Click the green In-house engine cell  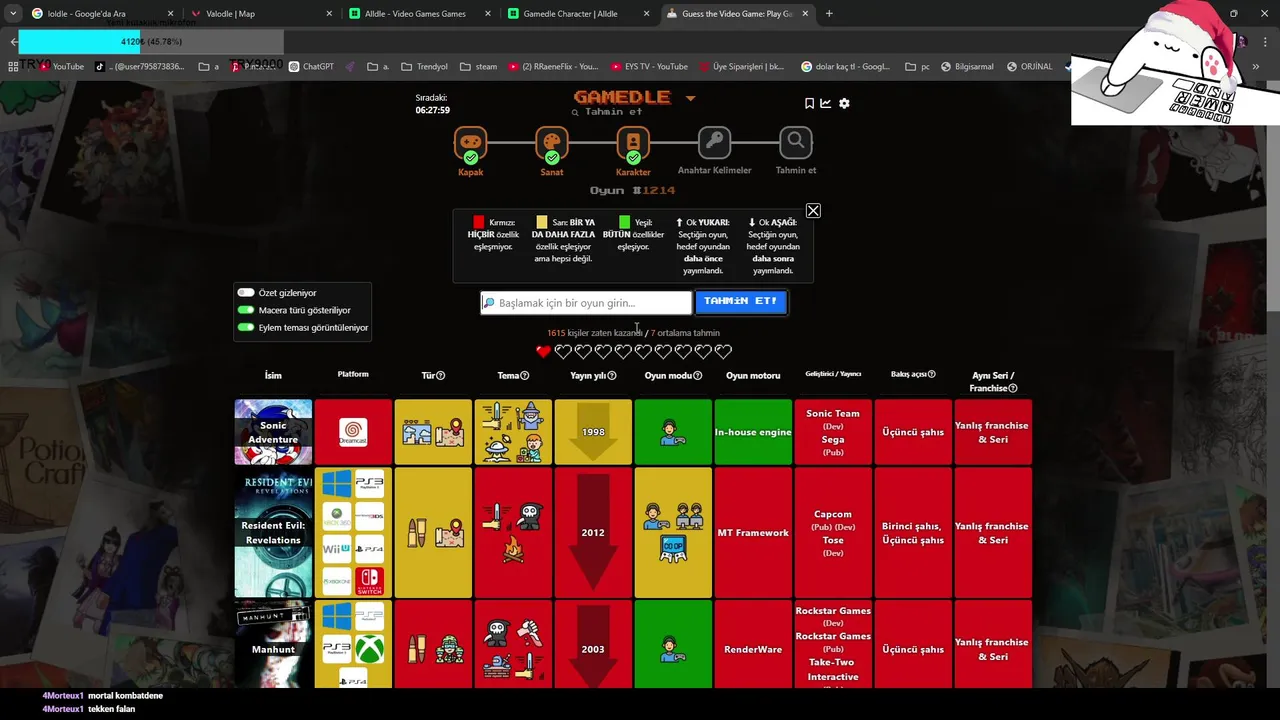point(753,432)
